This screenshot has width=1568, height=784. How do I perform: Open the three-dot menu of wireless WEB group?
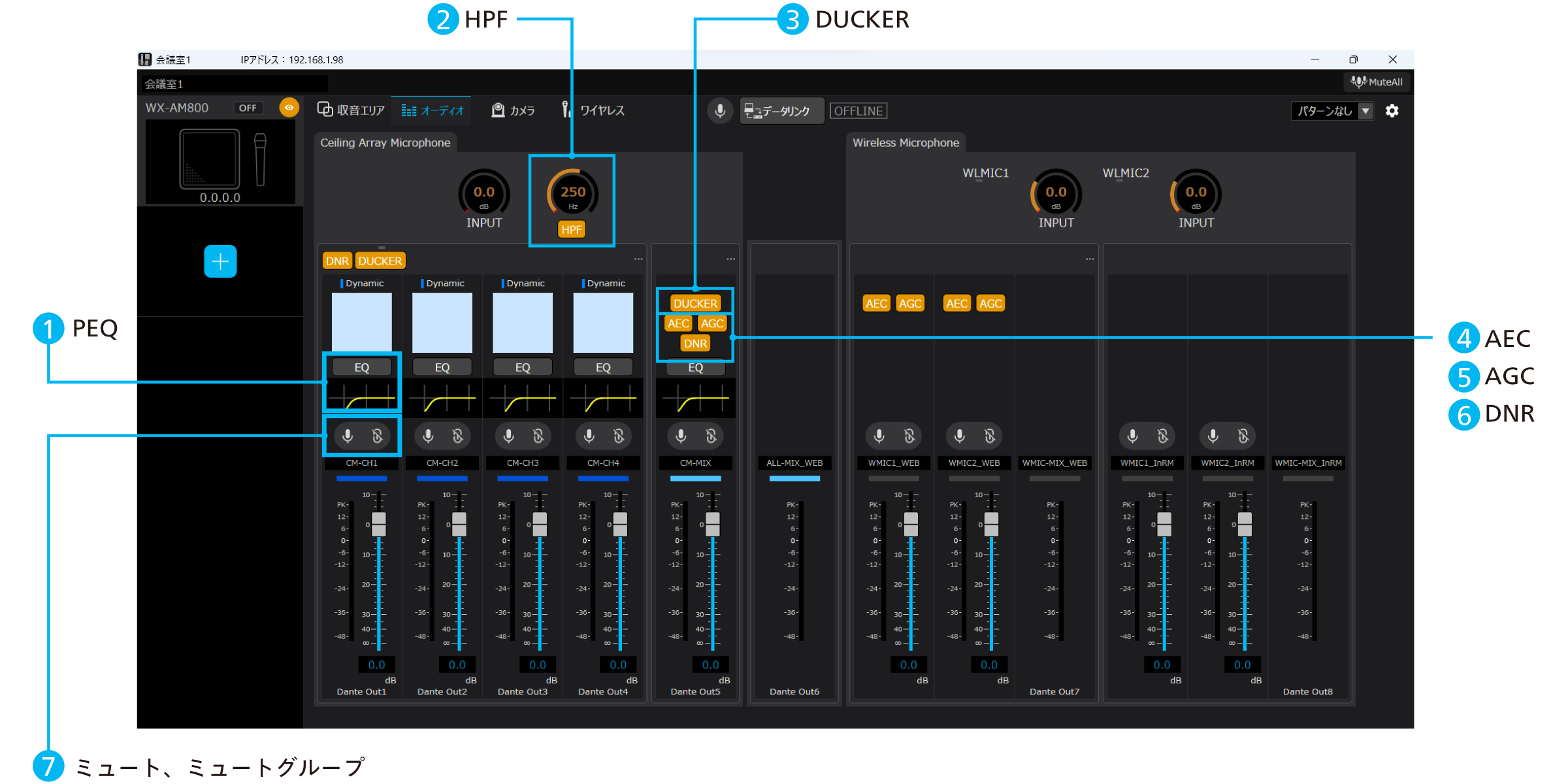(1090, 259)
